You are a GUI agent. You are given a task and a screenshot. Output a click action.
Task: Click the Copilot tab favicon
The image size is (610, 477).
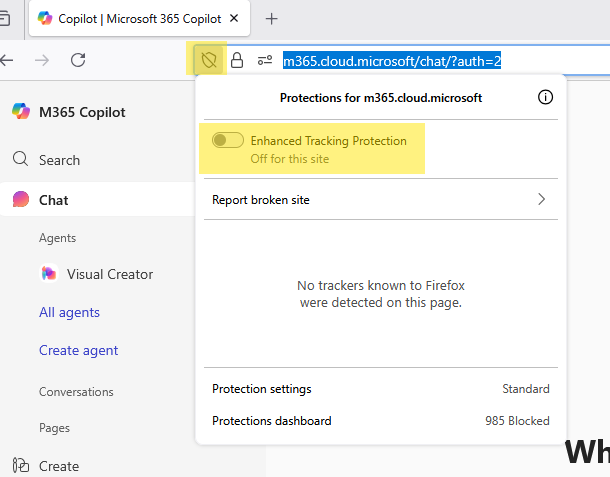click(45, 18)
